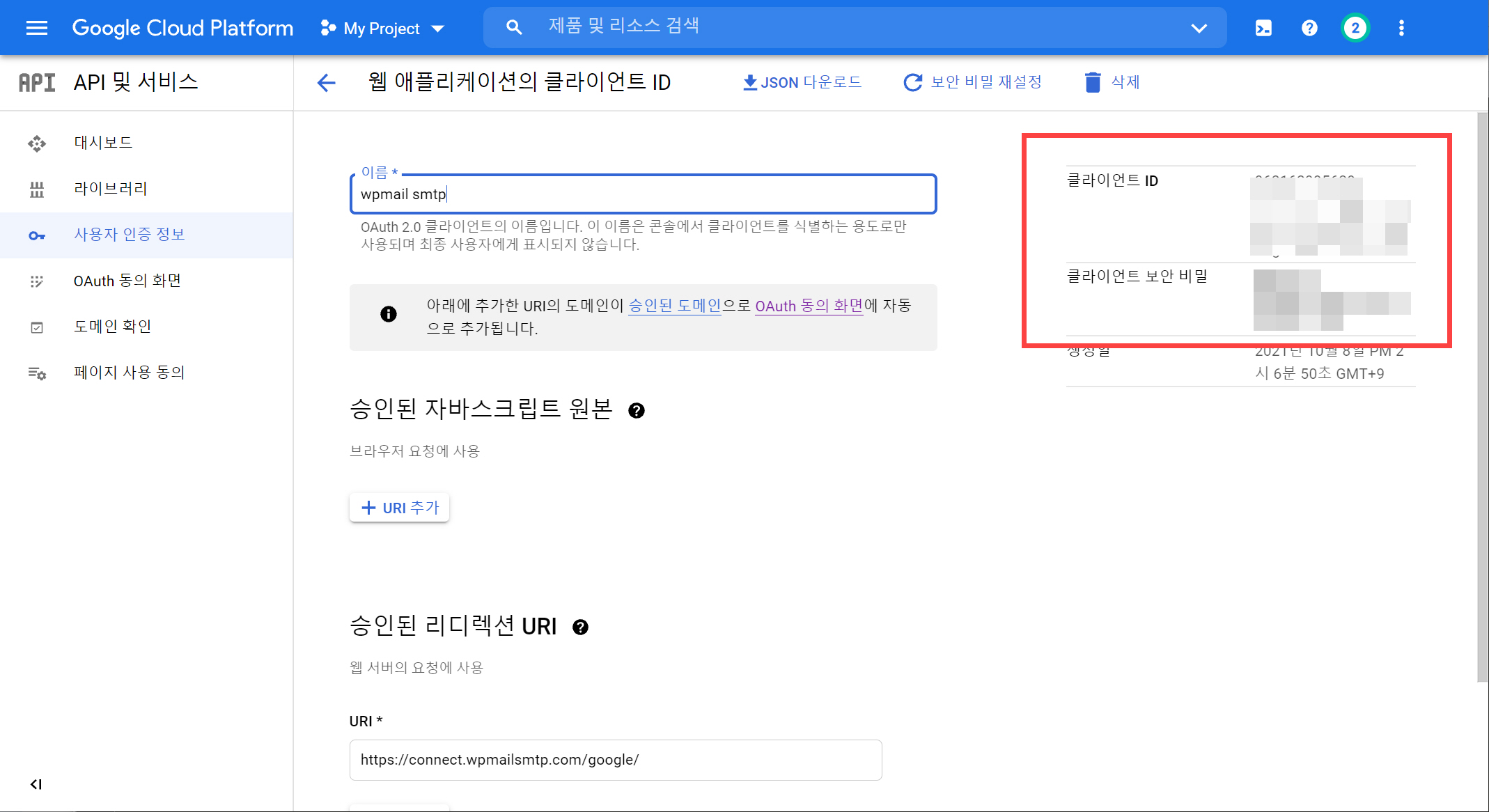
Task: Open the three-dot more options menu
Action: (x=1401, y=28)
